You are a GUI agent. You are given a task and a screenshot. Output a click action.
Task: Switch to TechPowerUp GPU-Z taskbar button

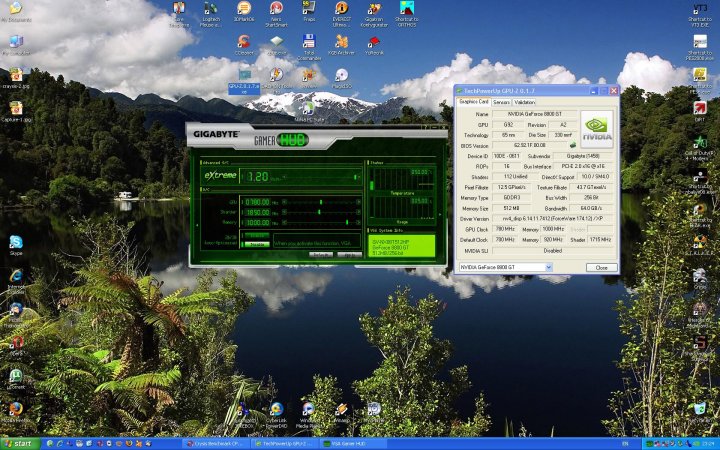point(285,444)
